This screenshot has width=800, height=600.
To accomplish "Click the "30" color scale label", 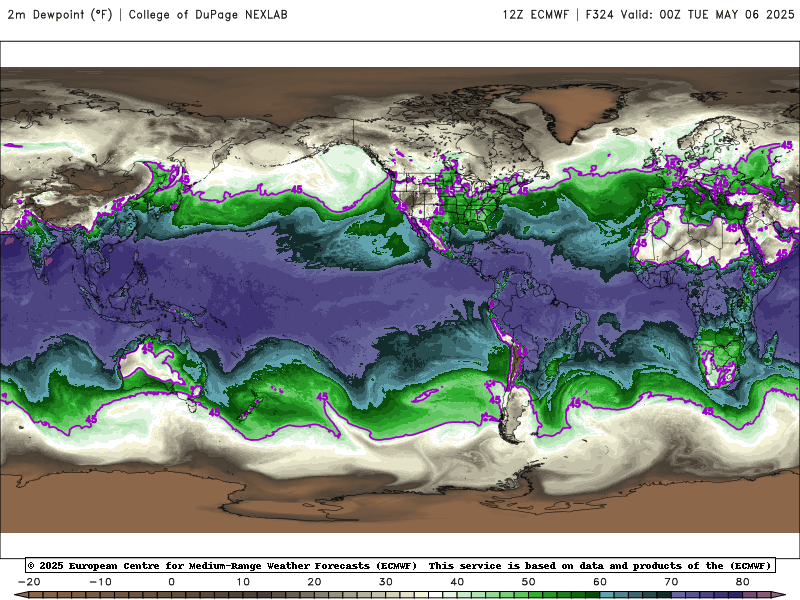I will click(386, 582).
